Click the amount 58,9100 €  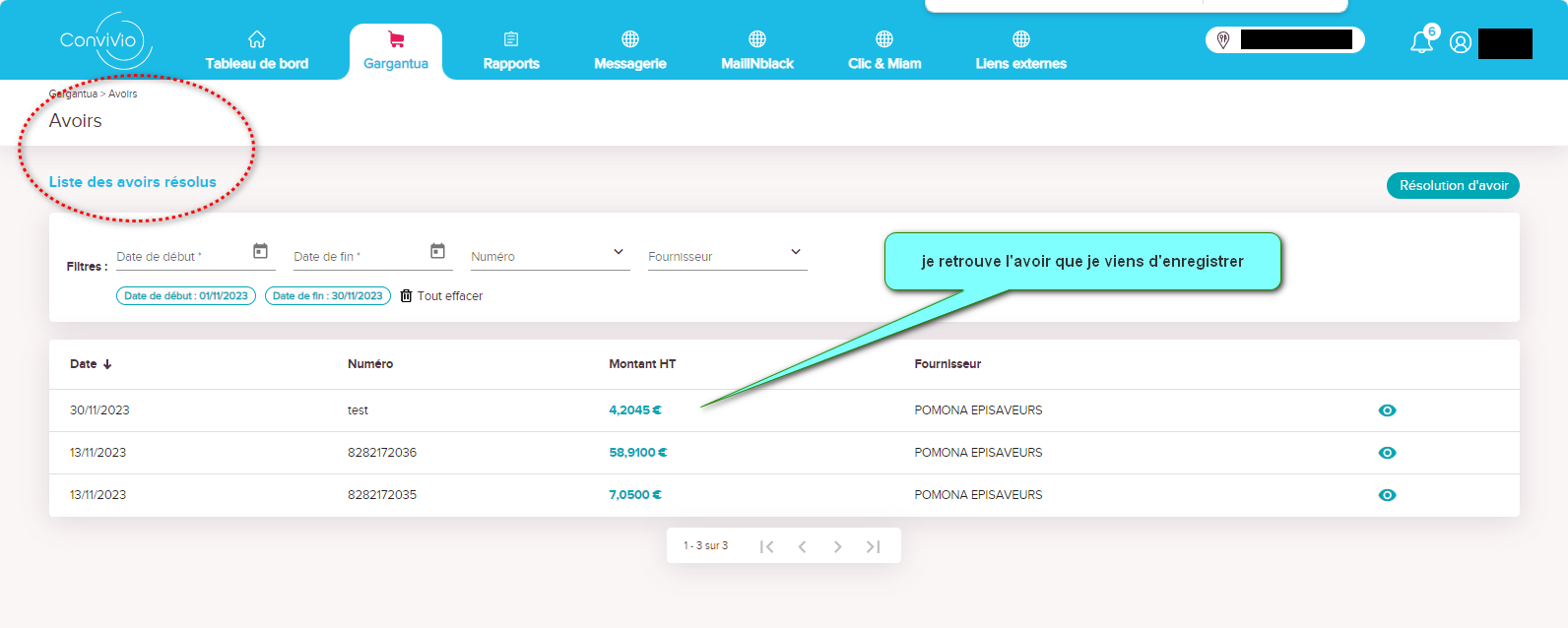pos(638,453)
